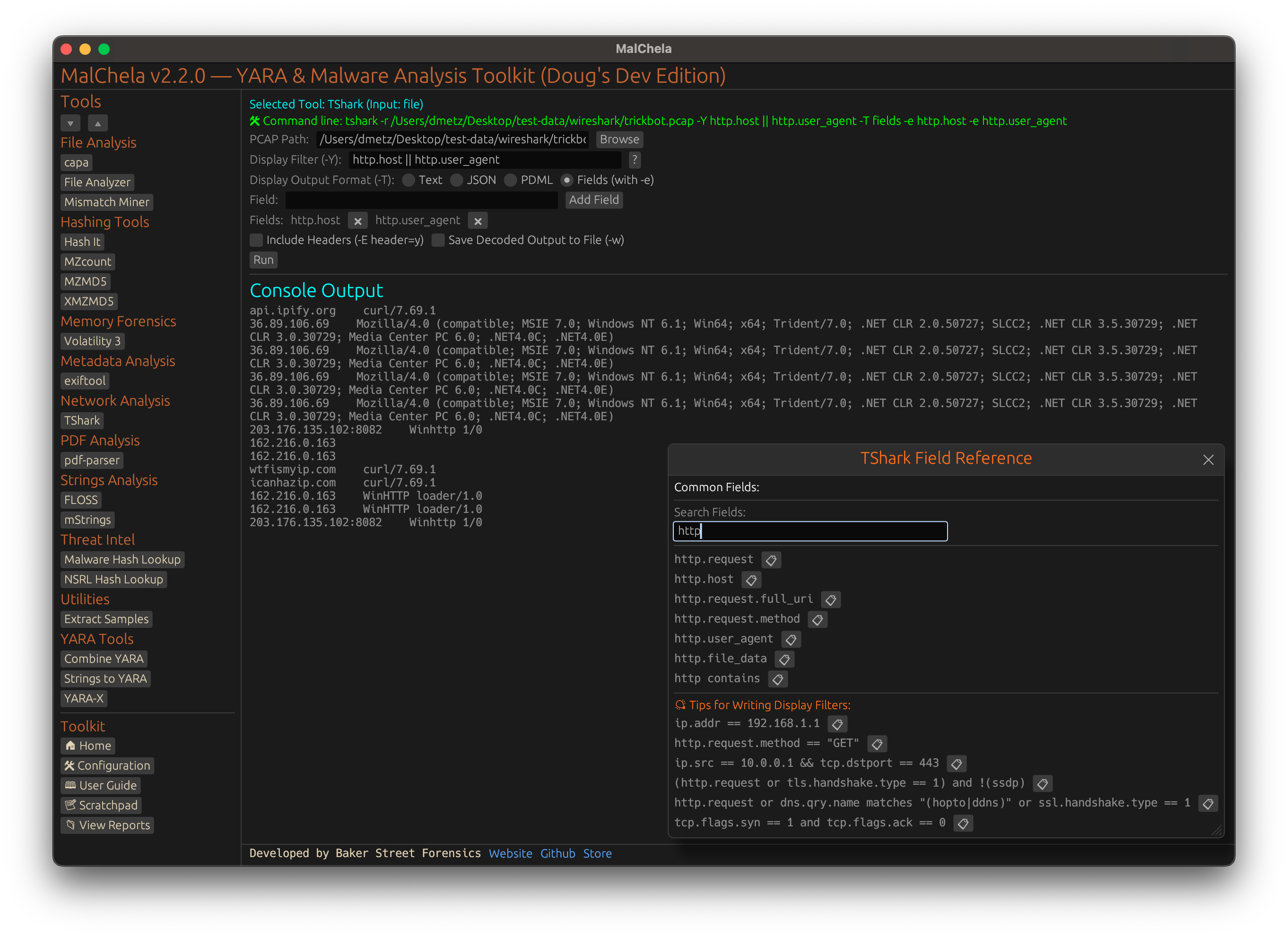
Task: Run the TShark command
Action: [x=263, y=260]
